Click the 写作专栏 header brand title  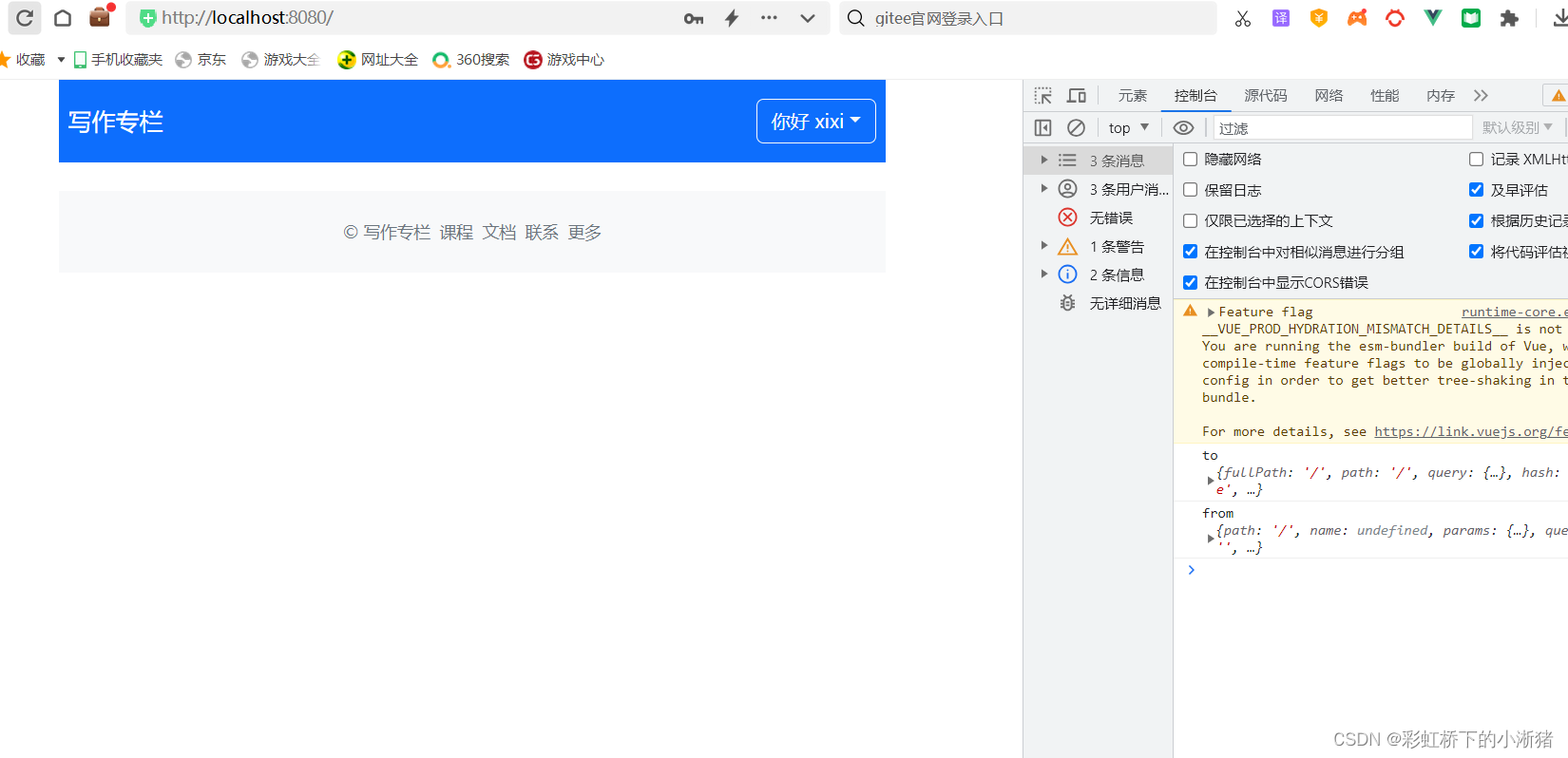(x=115, y=122)
